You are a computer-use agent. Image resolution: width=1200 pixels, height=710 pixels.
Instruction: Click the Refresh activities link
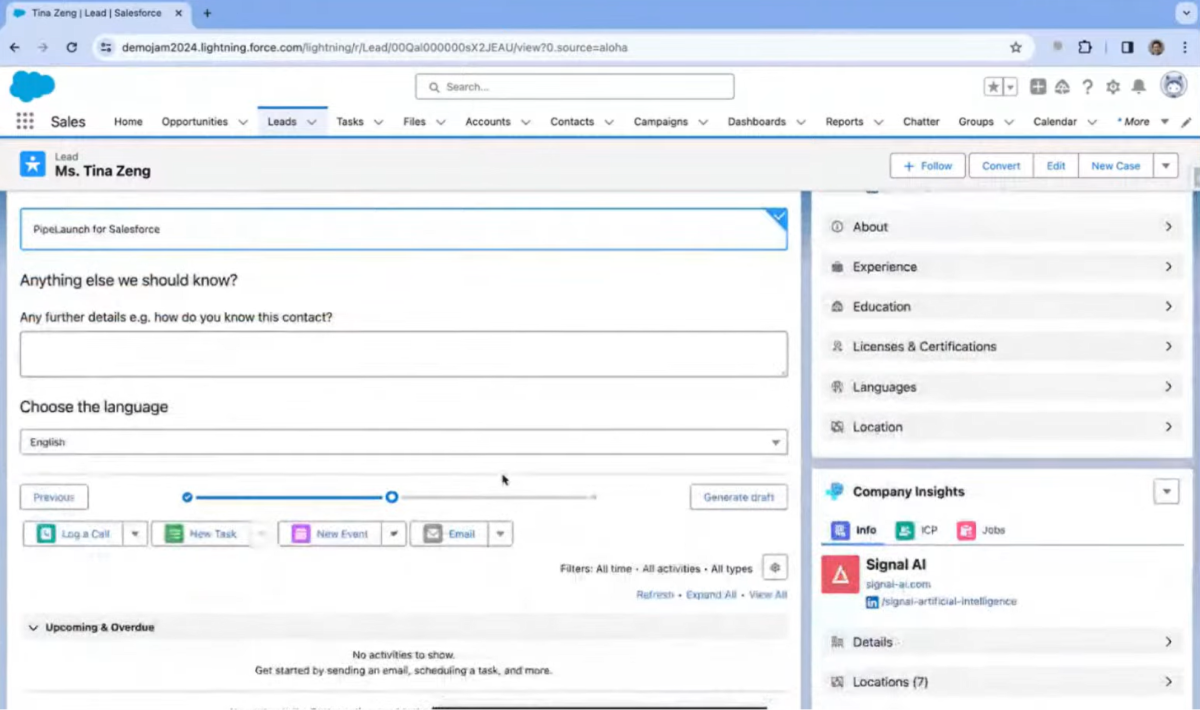(x=655, y=595)
